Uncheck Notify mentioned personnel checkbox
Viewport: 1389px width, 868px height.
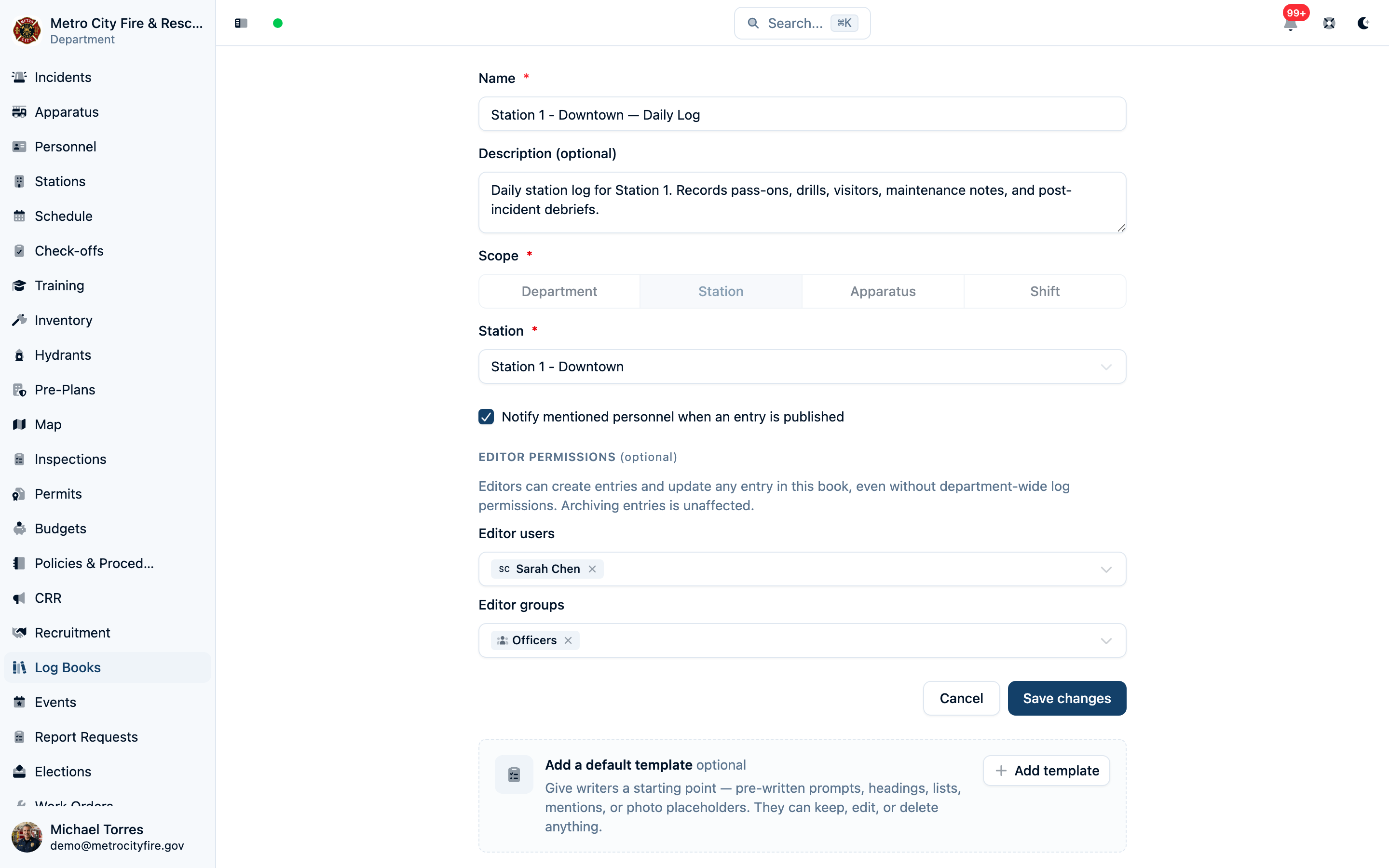[x=486, y=417]
